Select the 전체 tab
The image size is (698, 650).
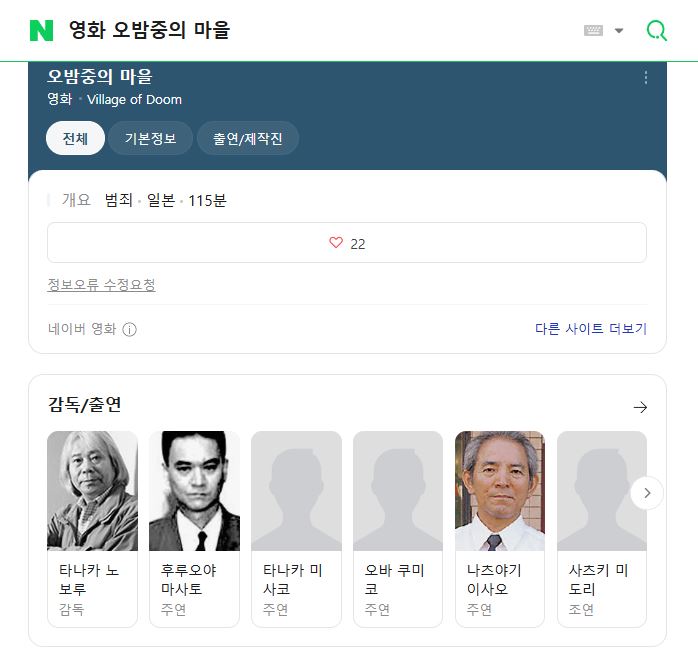pos(75,138)
